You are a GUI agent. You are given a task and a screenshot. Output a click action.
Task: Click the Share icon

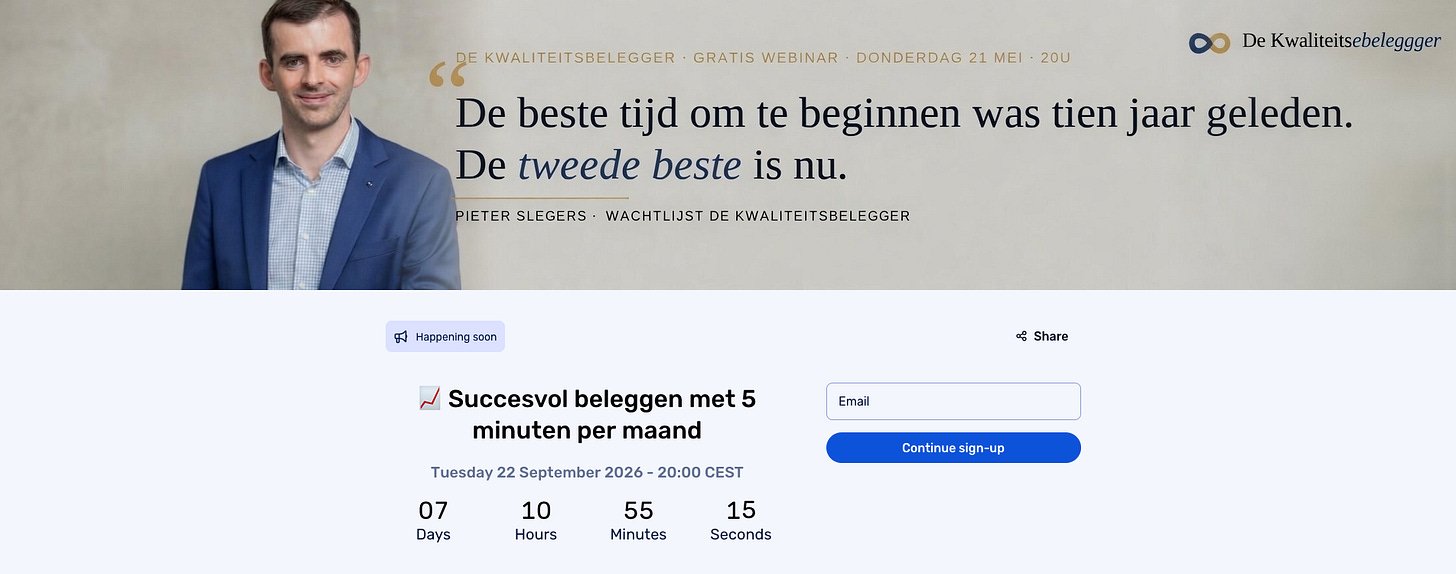(x=1021, y=337)
